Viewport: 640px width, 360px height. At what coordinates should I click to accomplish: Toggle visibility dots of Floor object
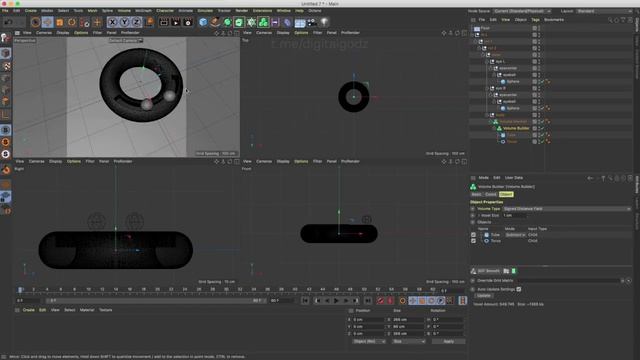point(539,28)
